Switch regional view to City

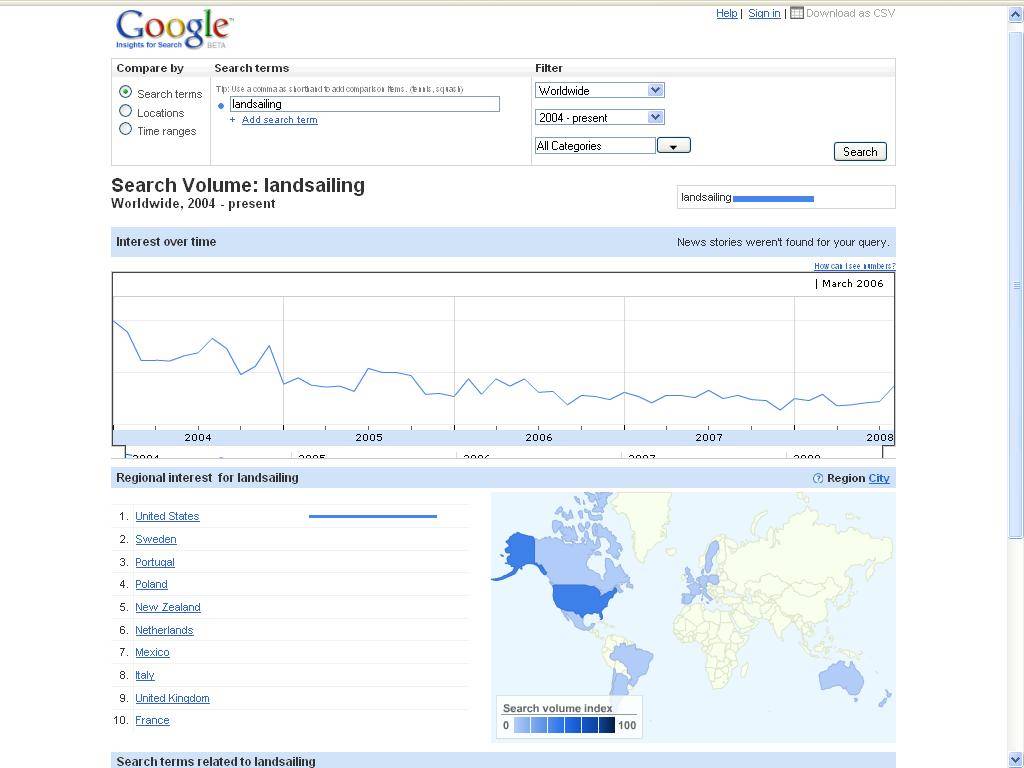(x=879, y=478)
